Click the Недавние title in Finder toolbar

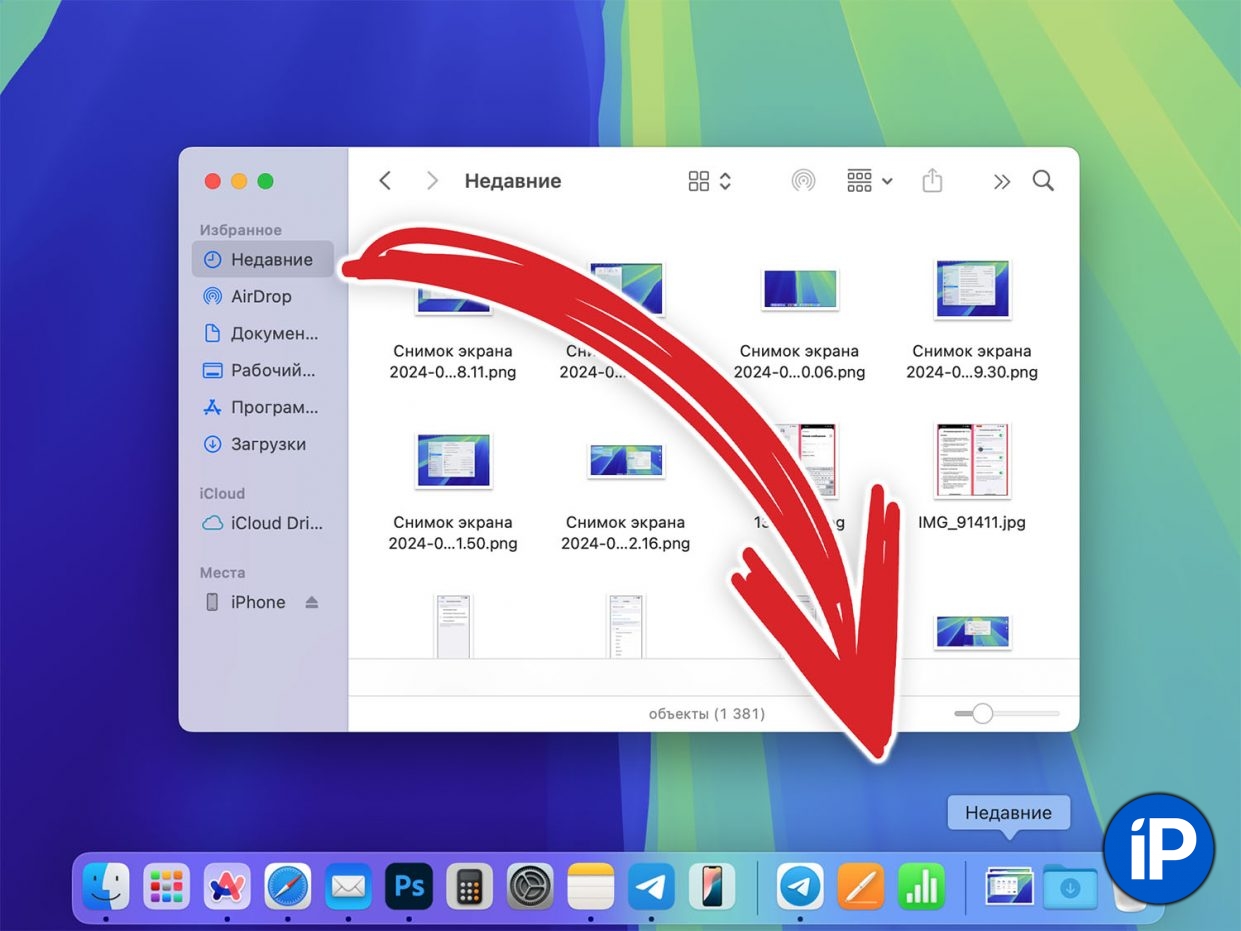coord(513,181)
